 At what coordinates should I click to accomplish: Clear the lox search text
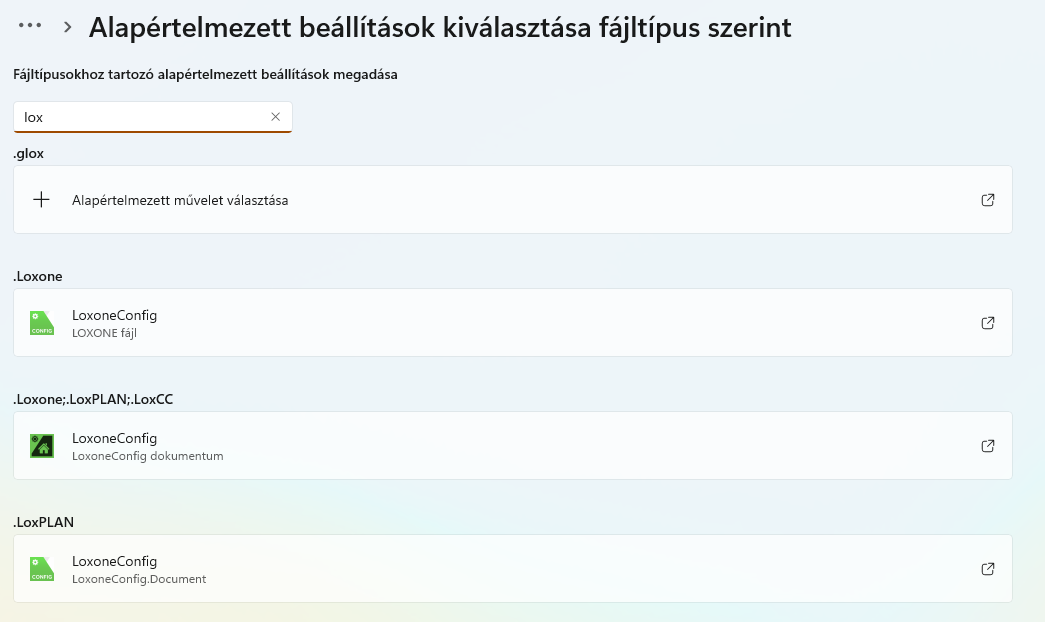(x=275, y=117)
